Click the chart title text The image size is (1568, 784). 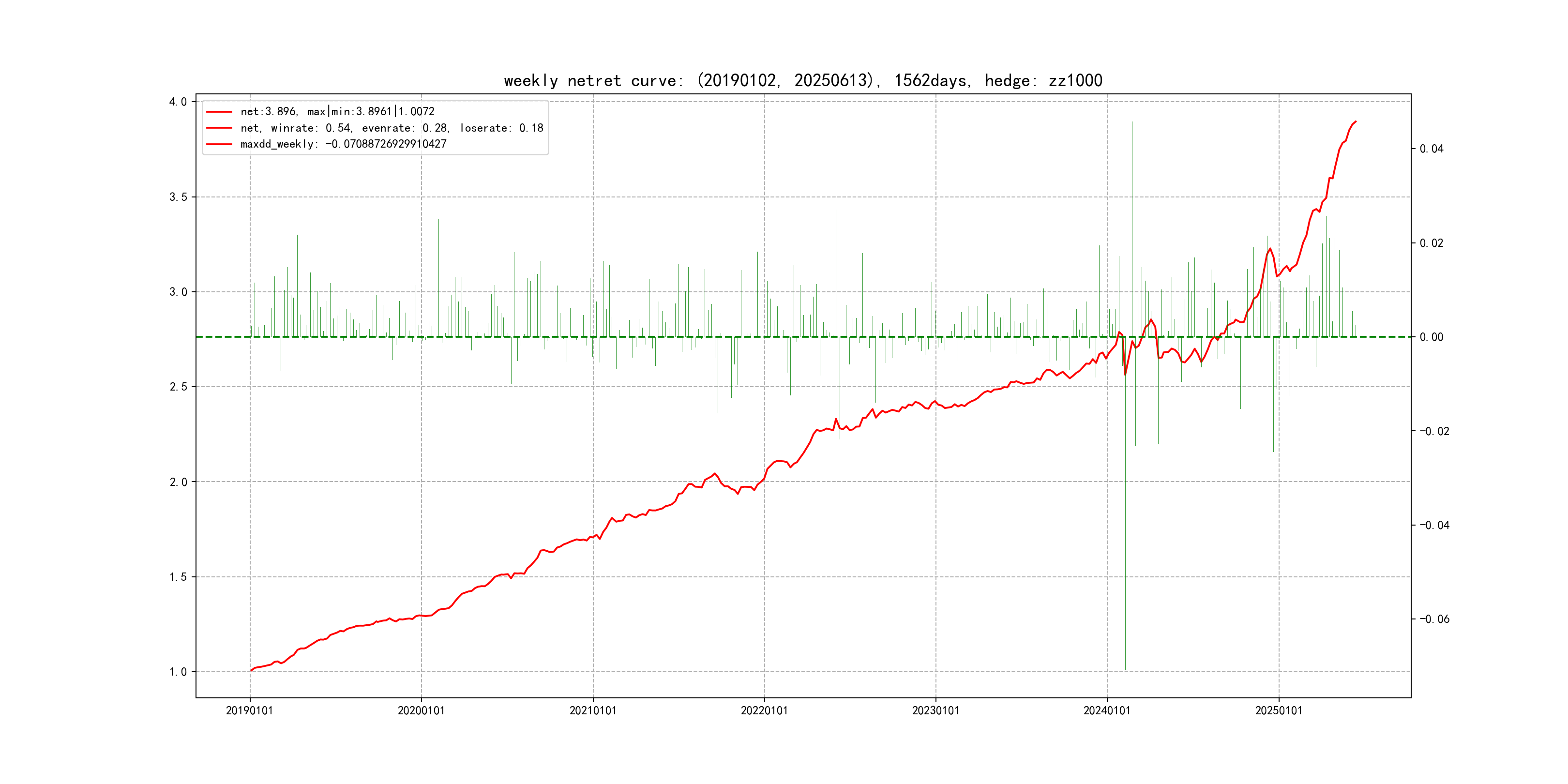(803, 80)
